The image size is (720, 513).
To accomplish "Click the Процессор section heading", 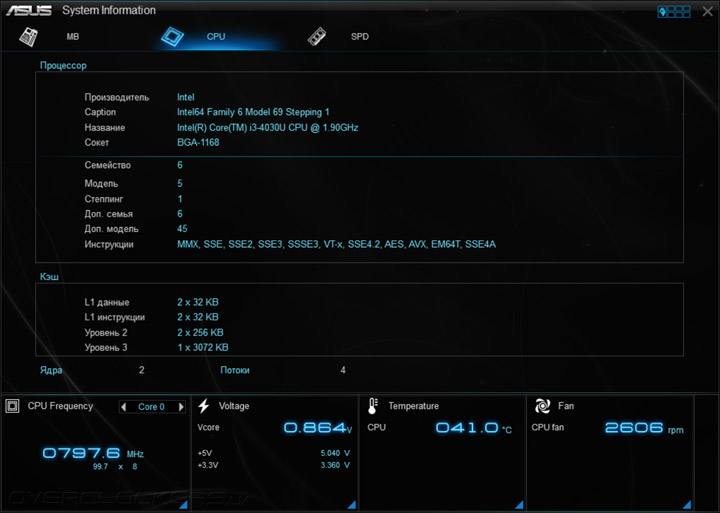I will click(63, 66).
